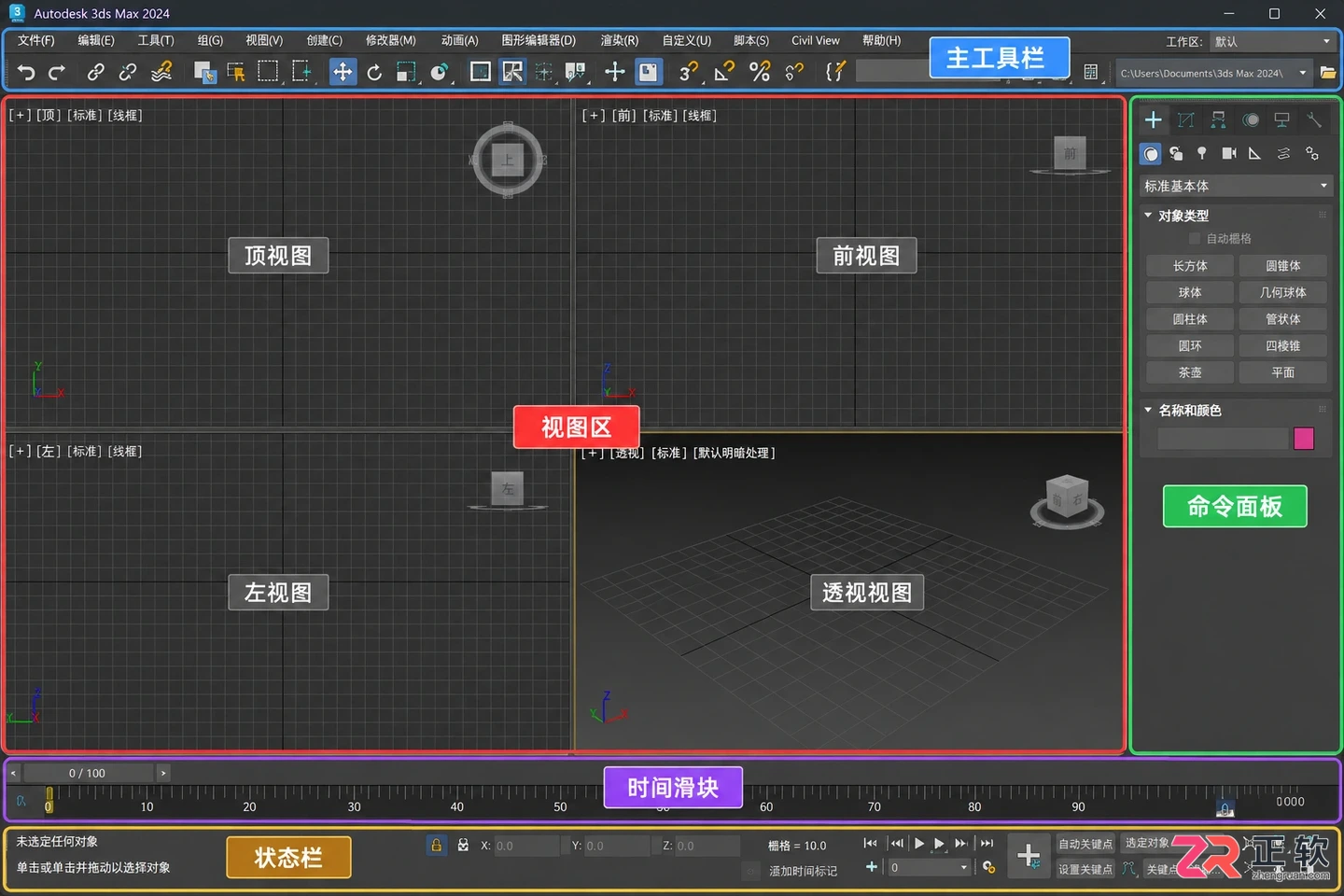The height and width of the screenshot is (896, 1344).
Task: Select the Shapes category icon
Action: tap(1176, 153)
